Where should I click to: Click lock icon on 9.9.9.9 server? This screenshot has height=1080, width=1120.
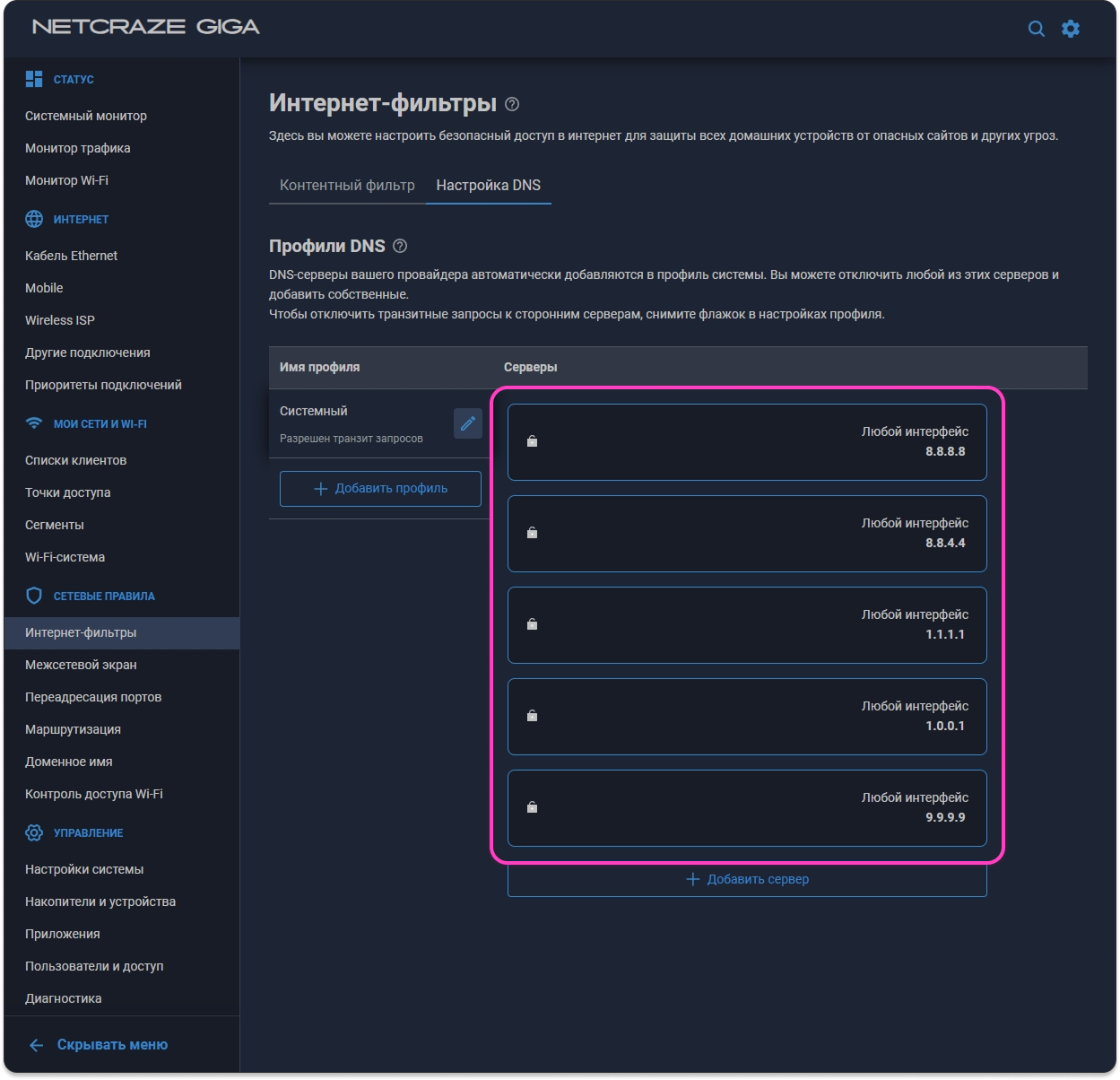pyautogui.click(x=532, y=807)
